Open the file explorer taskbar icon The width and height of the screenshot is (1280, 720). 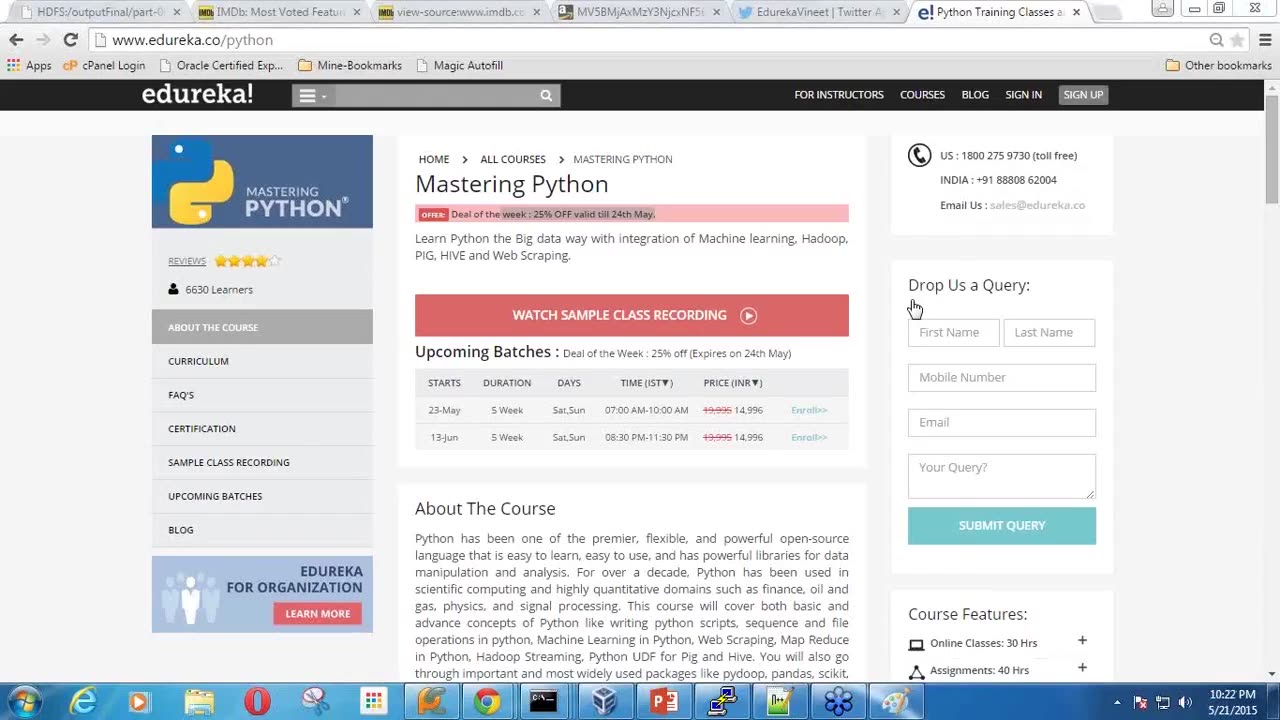click(199, 701)
